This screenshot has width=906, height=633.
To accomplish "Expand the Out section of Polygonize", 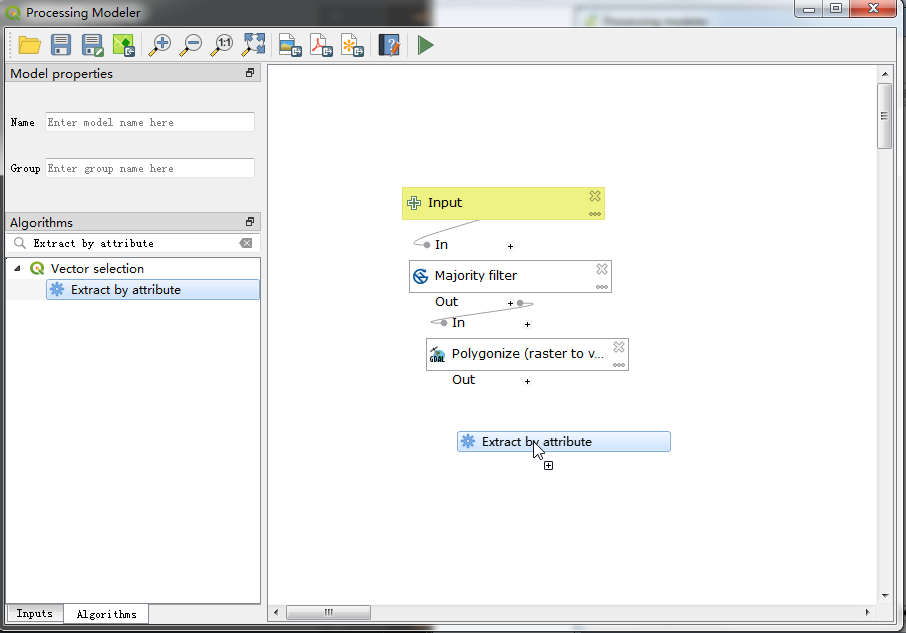I will 527,381.
